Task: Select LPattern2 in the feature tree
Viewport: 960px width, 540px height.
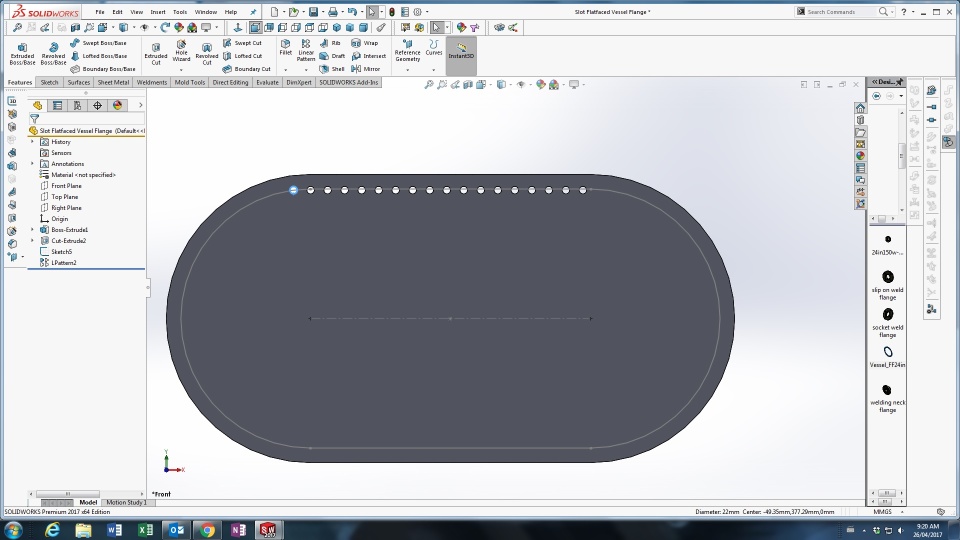Action: 58,263
